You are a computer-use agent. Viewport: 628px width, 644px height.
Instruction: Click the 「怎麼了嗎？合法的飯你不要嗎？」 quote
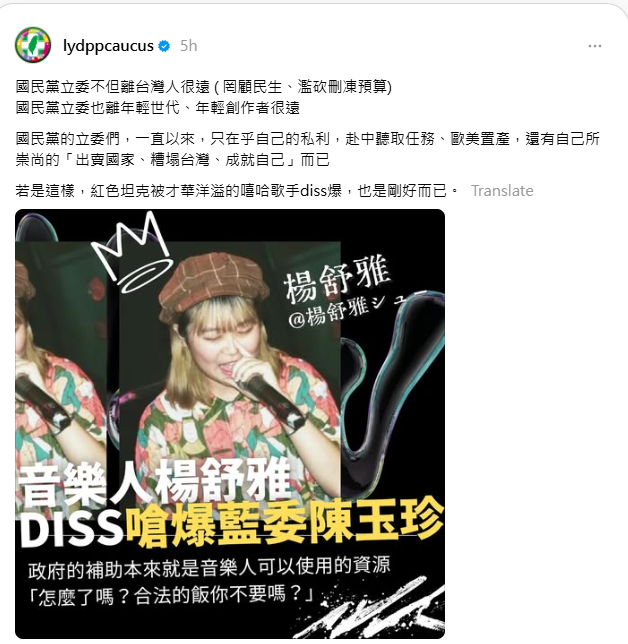coord(172,596)
